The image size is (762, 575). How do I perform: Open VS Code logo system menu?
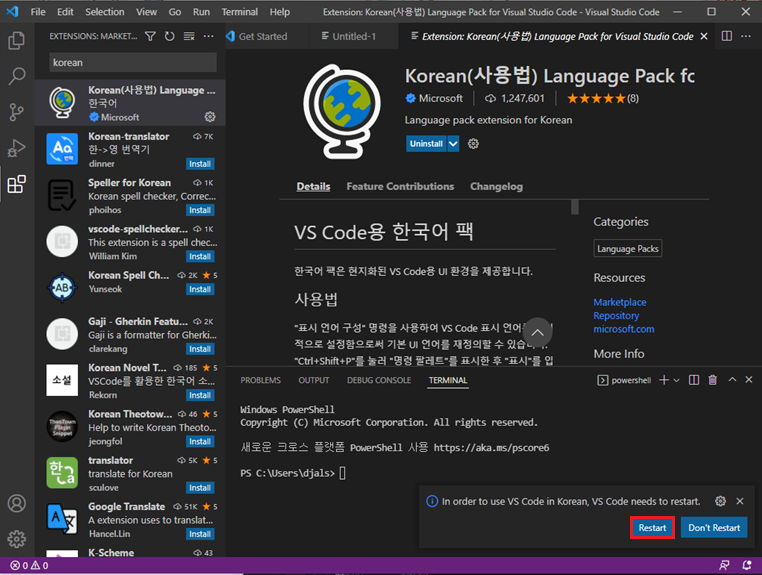click(13, 12)
